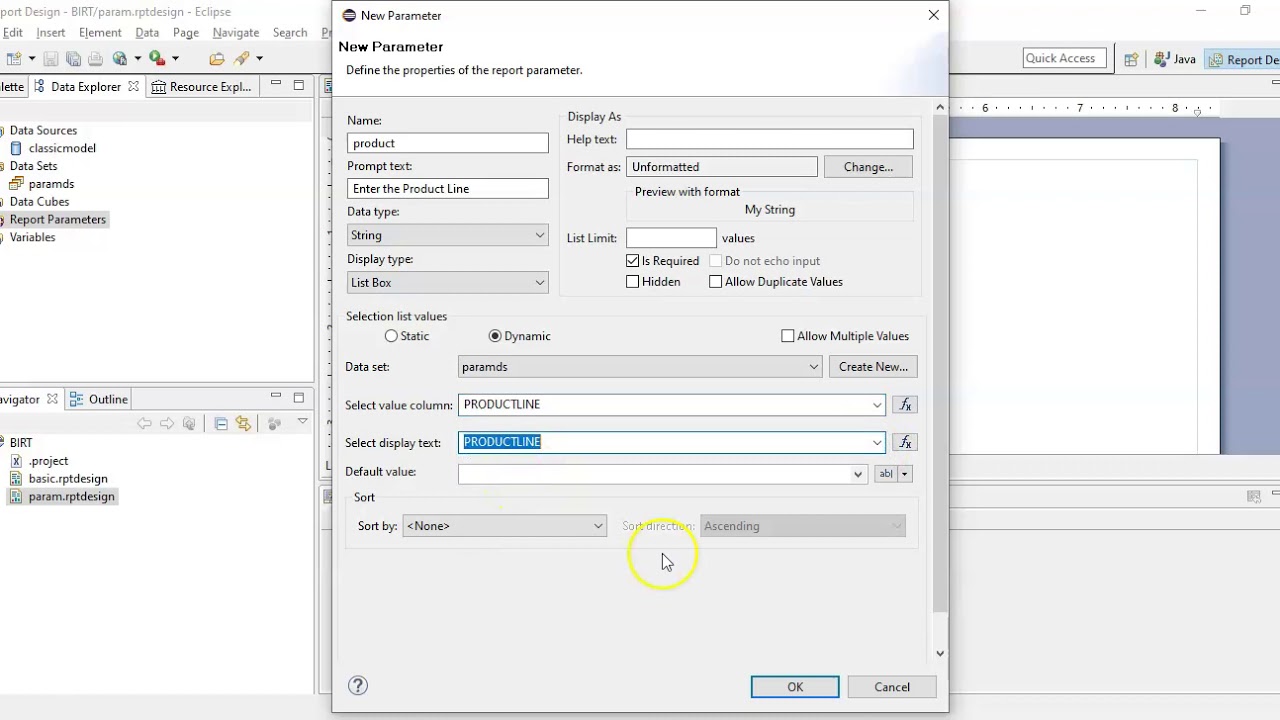Open the Sort by dropdown
1280x720 pixels.
pyautogui.click(x=505, y=526)
